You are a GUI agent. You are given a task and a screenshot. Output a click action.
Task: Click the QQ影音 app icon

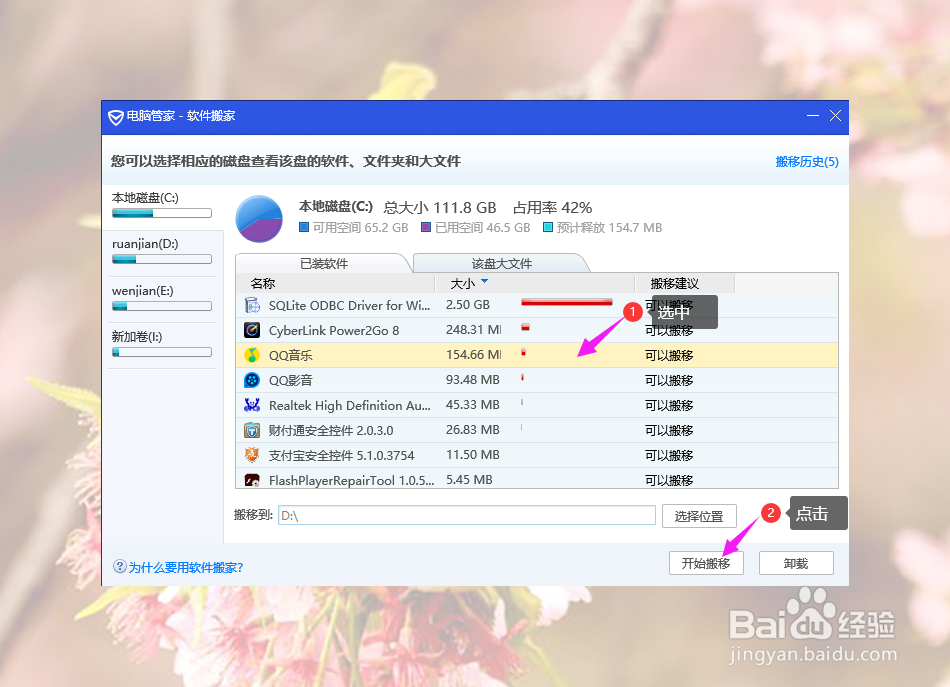coord(252,380)
